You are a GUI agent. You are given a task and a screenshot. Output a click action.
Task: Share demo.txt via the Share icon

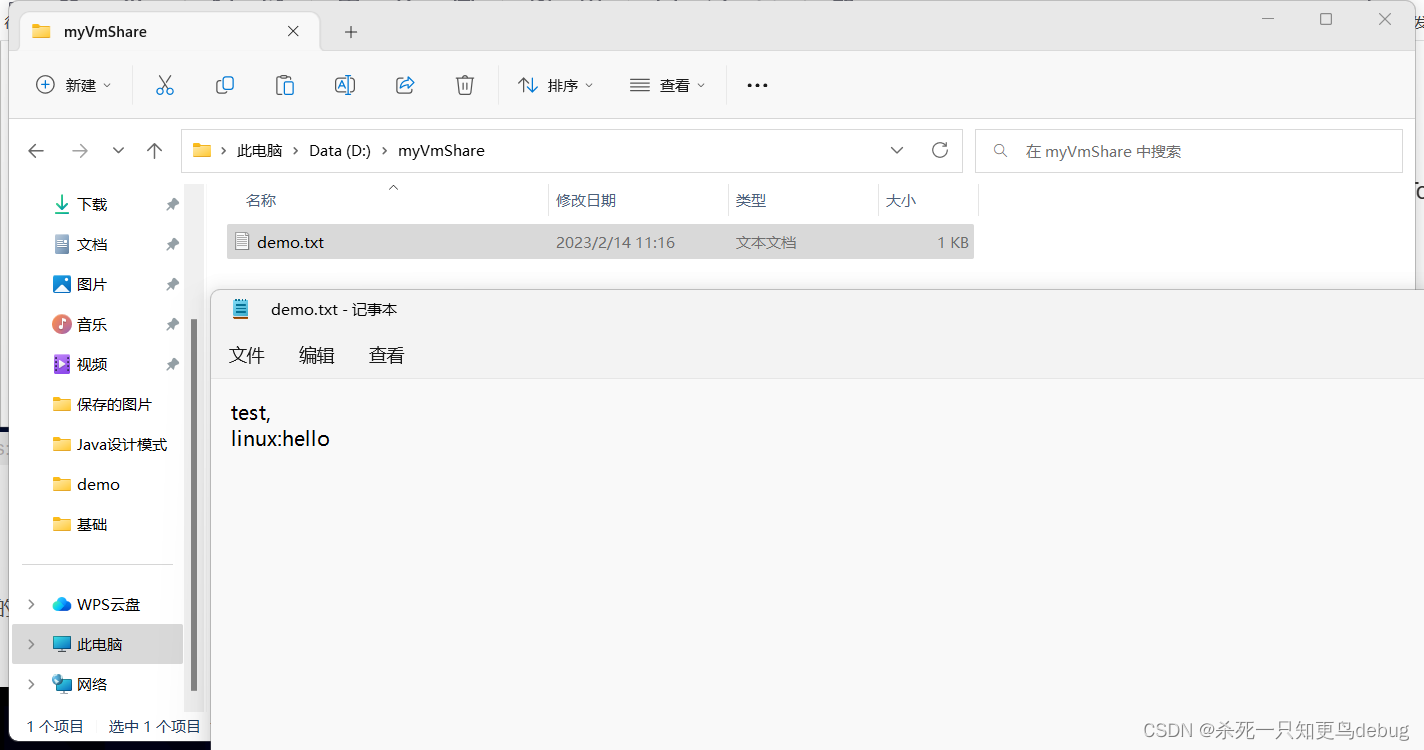tap(404, 85)
